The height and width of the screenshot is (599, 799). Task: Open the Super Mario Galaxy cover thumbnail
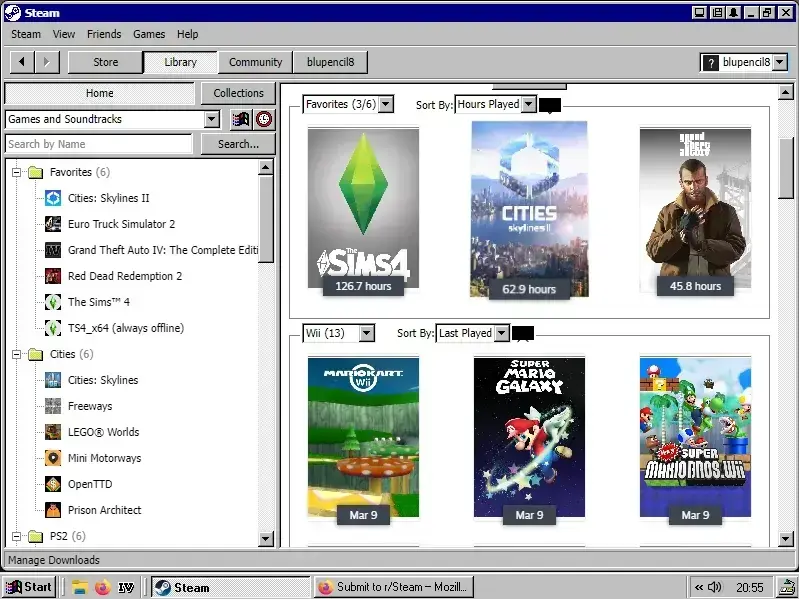click(529, 437)
